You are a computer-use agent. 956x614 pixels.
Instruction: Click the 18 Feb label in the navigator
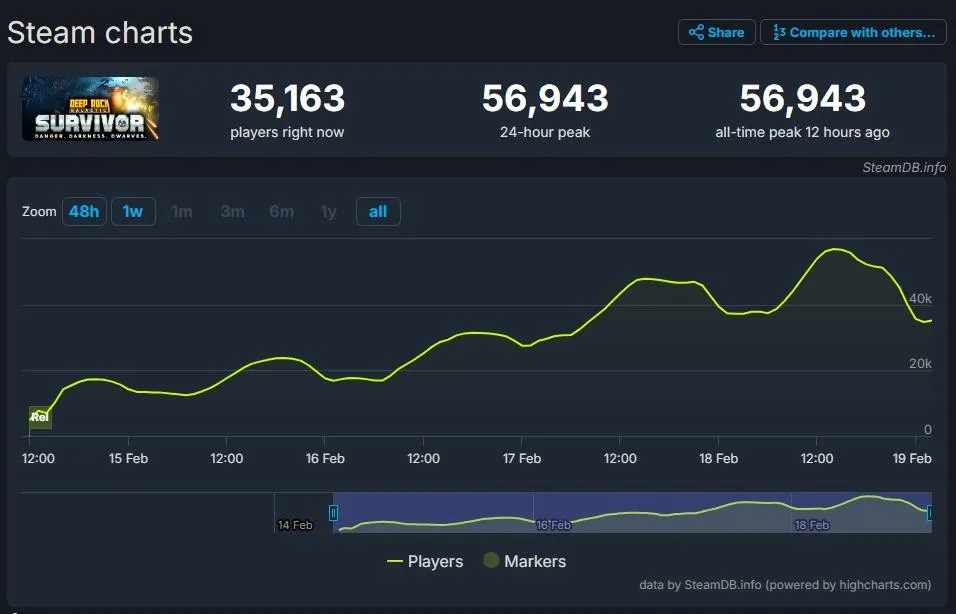click(x=812, y=525)
